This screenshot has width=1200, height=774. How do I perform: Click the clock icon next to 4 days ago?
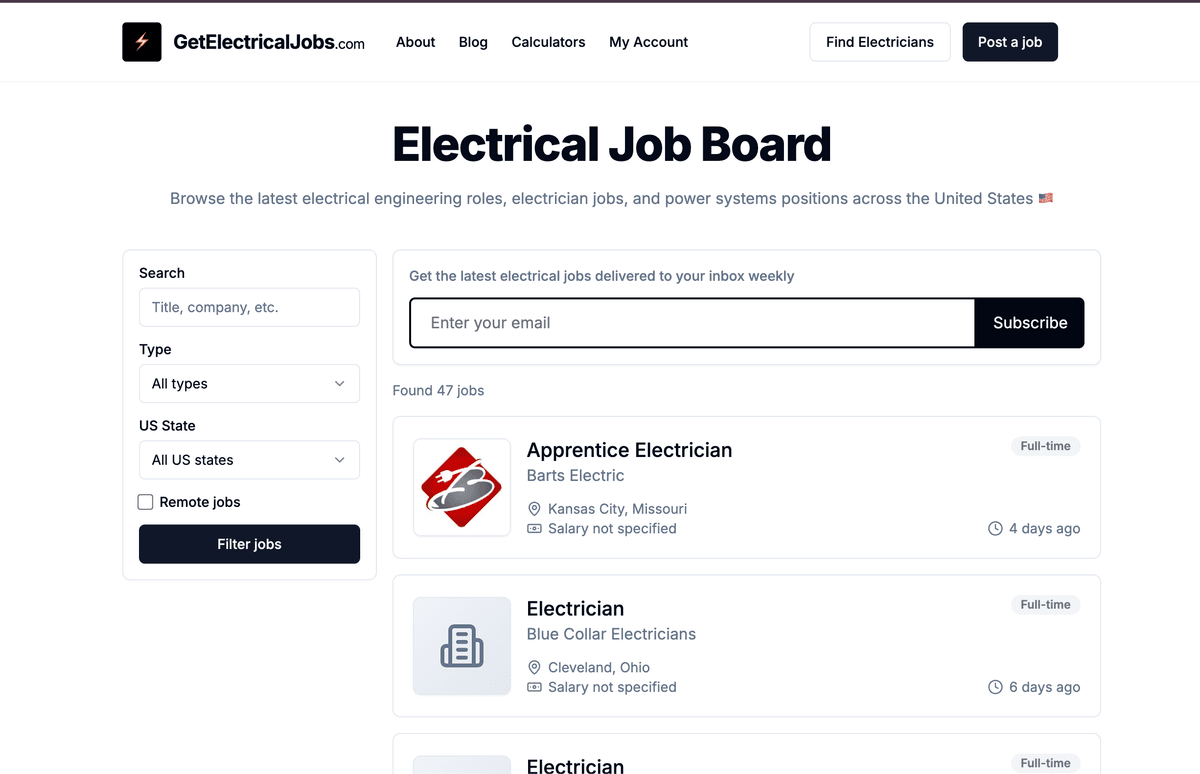[995, 528]
